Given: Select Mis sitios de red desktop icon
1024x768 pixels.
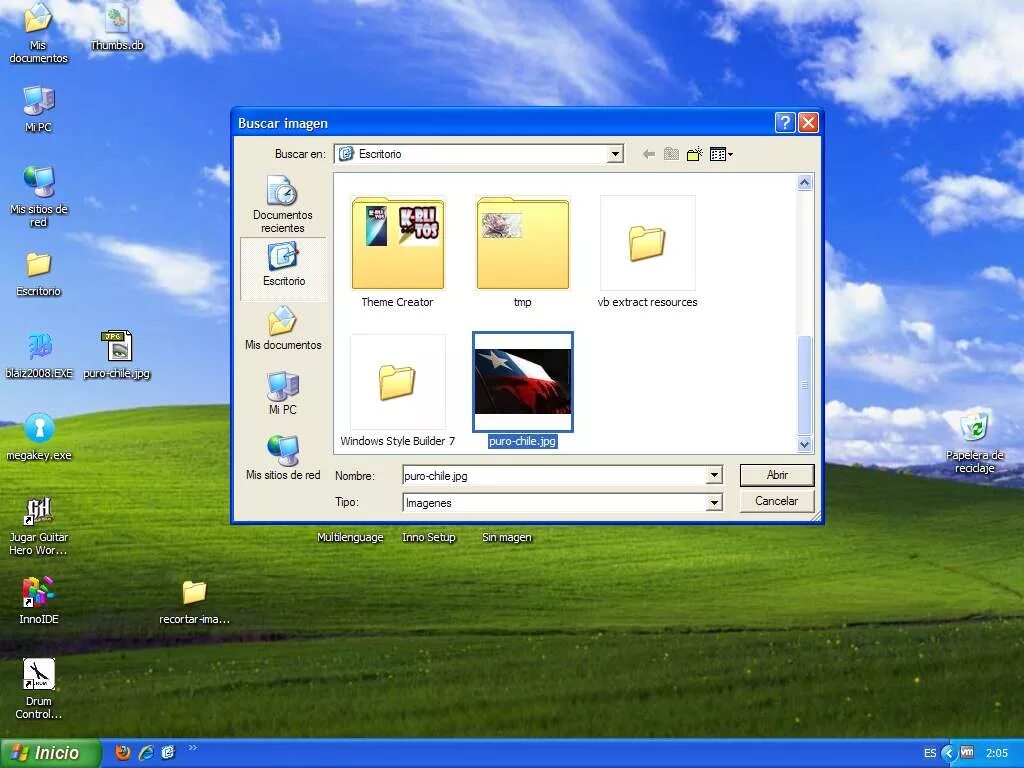Looking at the screenshot, I should tap(39, 197).
